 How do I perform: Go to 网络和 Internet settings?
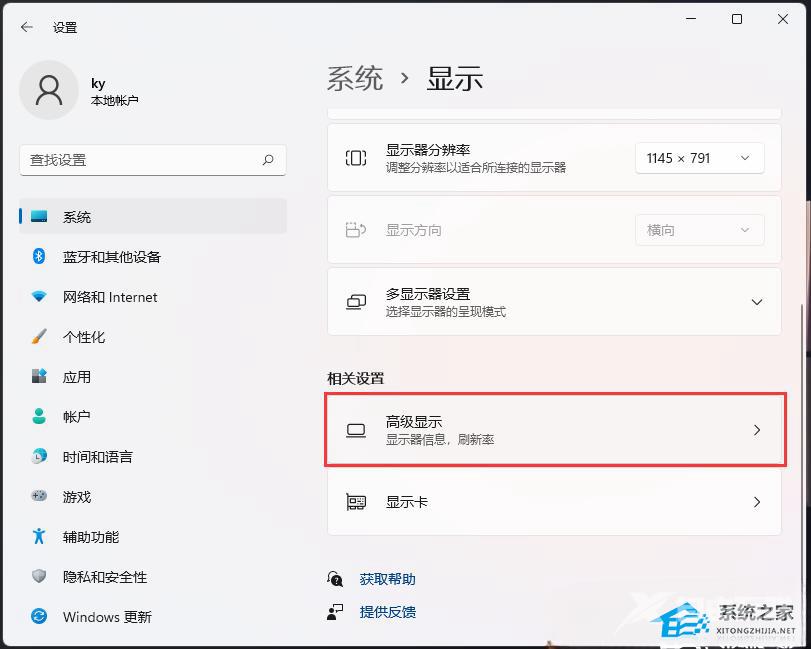tap(153, 296)
